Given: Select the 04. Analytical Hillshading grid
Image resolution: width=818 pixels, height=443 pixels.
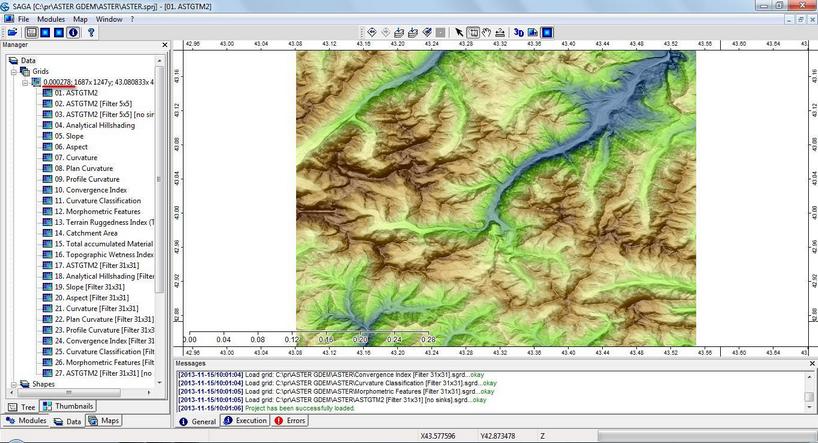Looking at the screenshot, I should 94,125.
